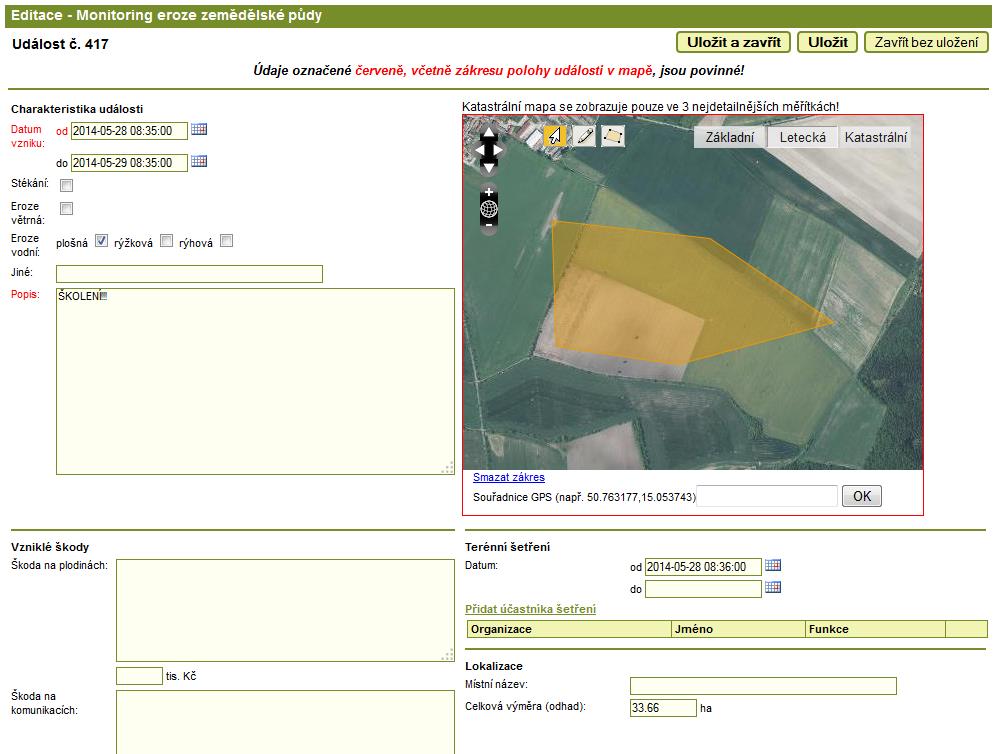
Task: Focus the tis. Kč amount field
Action: pos(140,676)
